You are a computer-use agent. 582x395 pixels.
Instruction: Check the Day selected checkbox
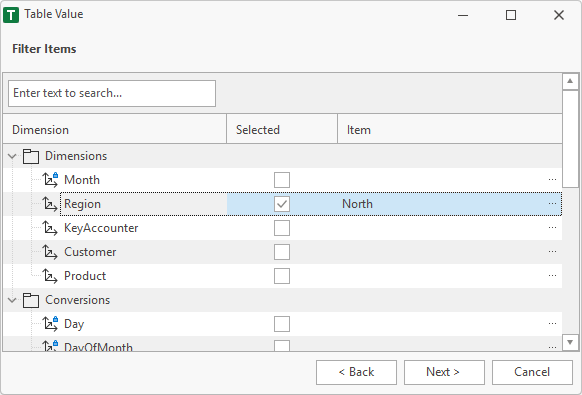[282, 324]
